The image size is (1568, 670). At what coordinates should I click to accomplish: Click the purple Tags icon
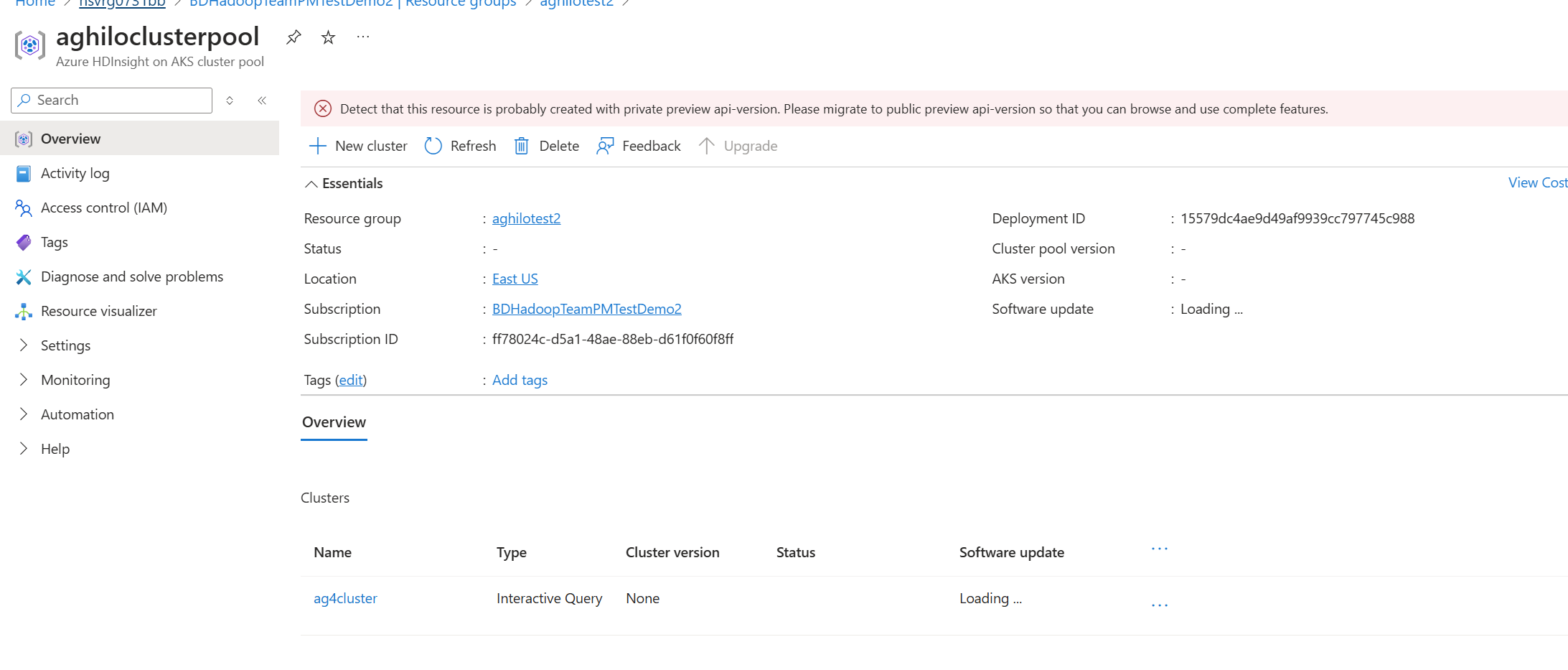point(24,242)
